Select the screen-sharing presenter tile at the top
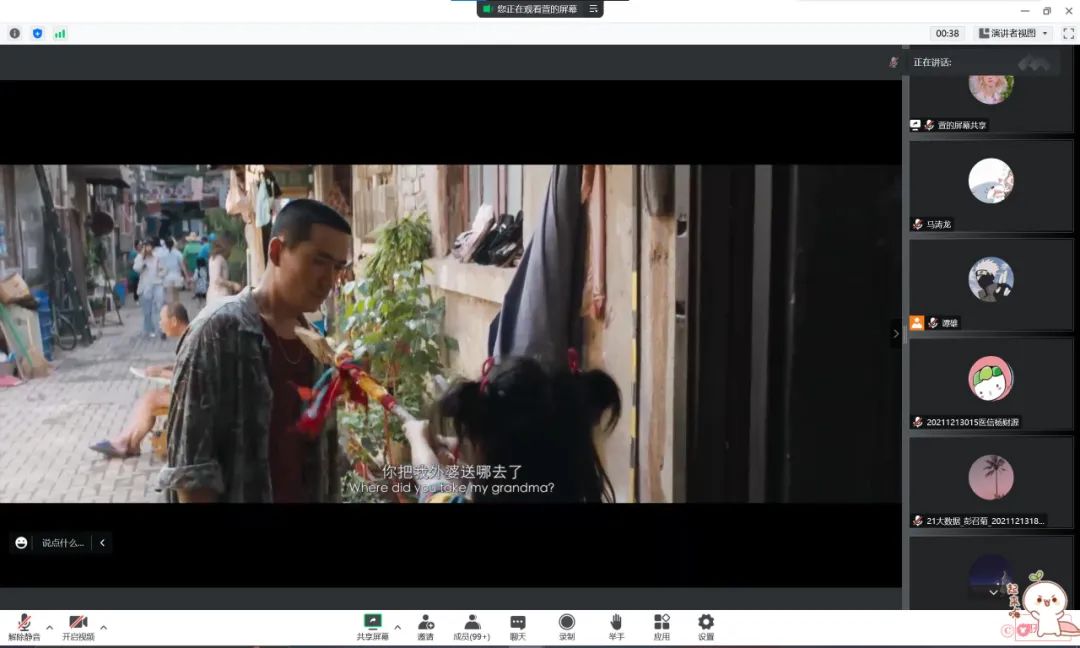The width and height of the screenshot is (1080, 648). tap(990, 103)
